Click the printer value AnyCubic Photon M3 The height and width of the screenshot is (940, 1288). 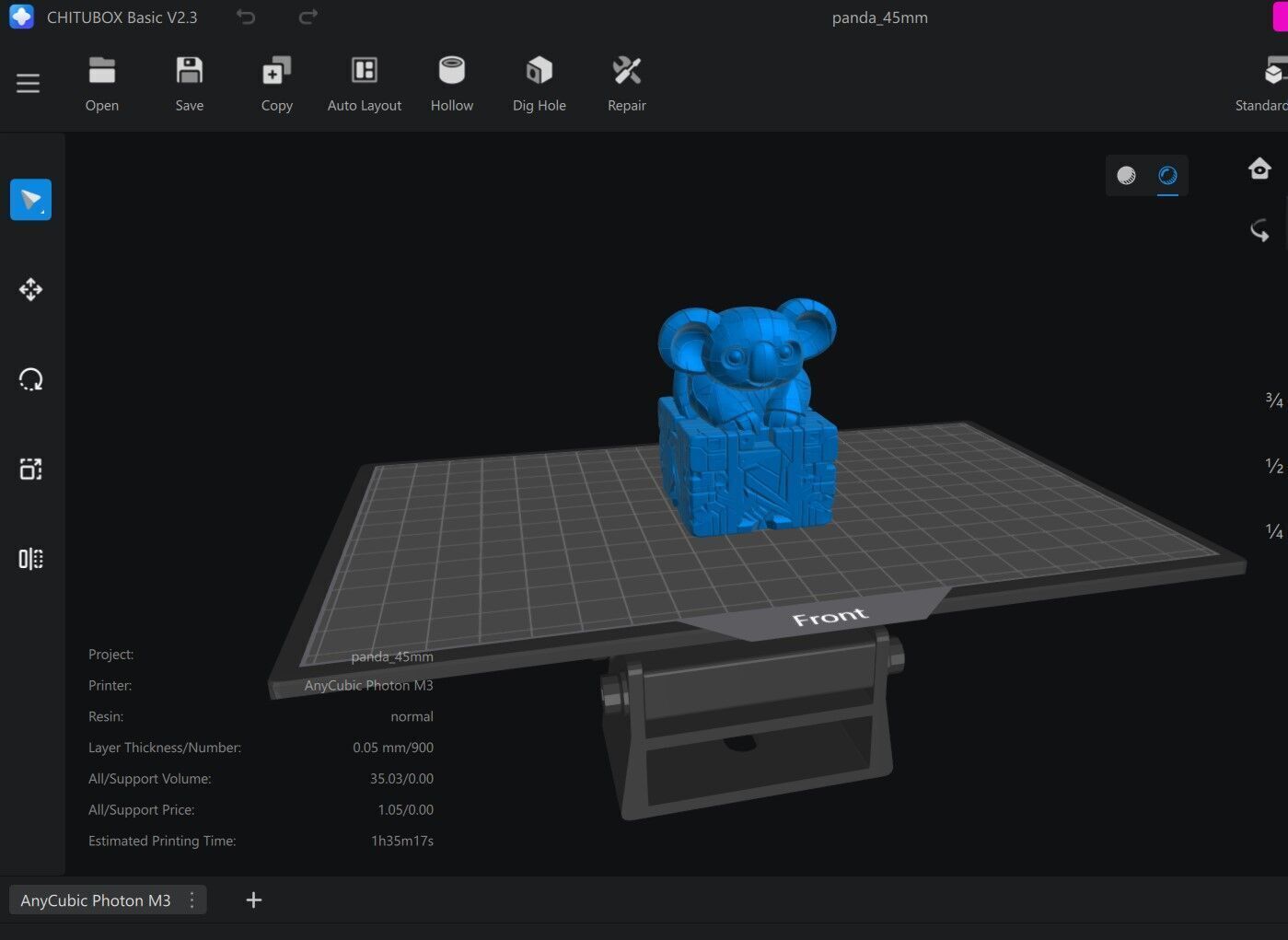368,685
